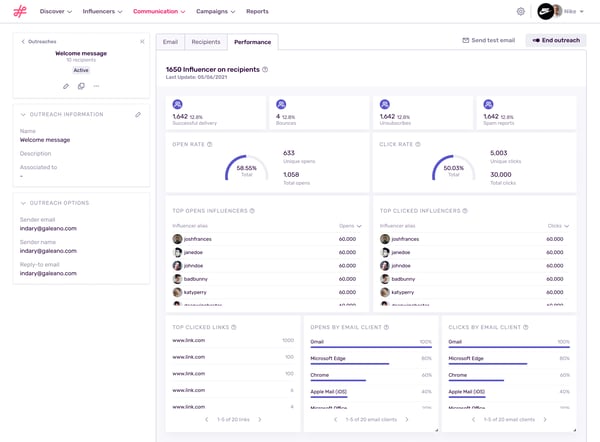Screen dimensions: 600x442
Task: Go to next page of top clicked links
Action: [x=259, y=419]
